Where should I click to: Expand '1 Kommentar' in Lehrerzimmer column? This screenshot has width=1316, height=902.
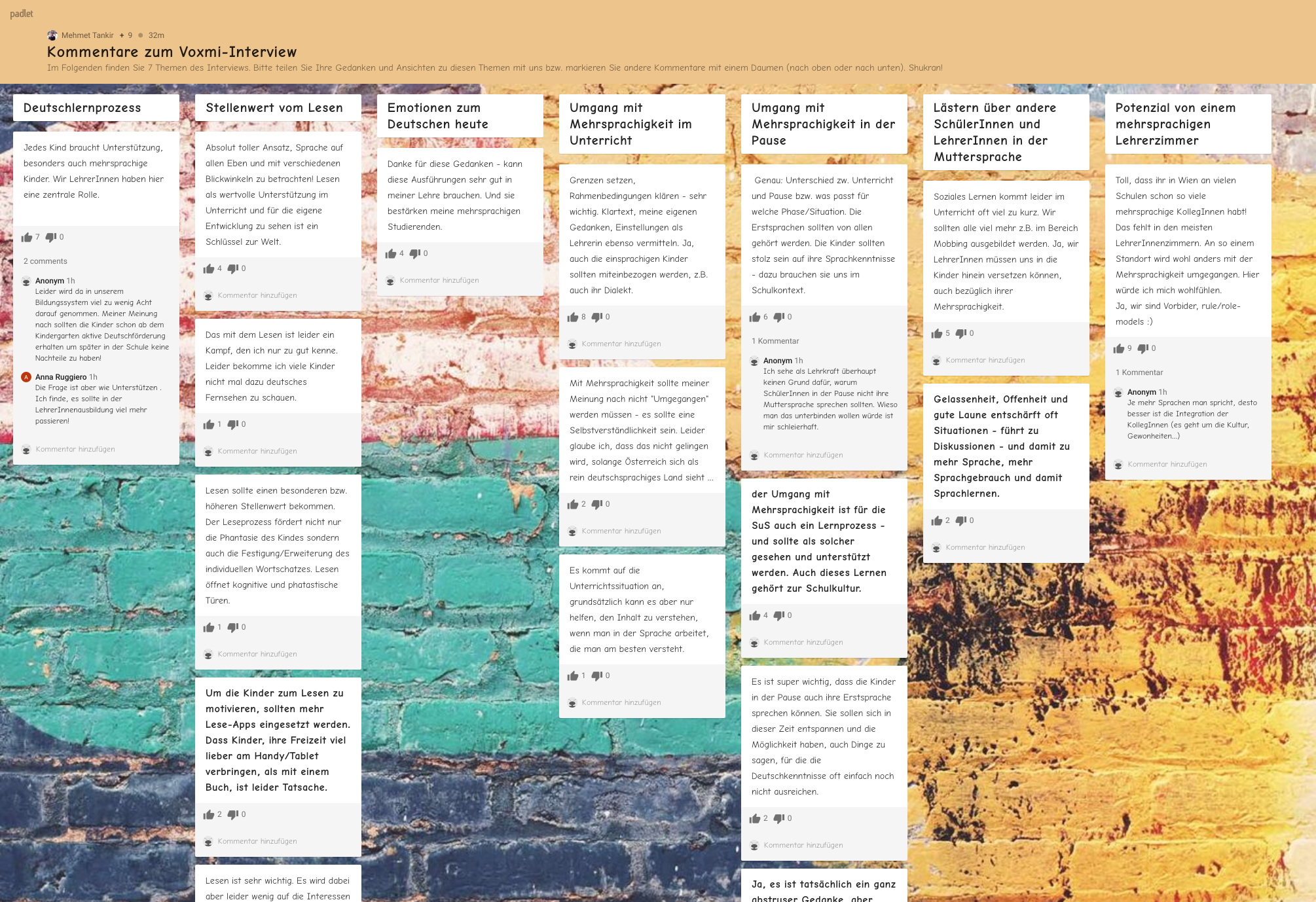click(1139, 372)
